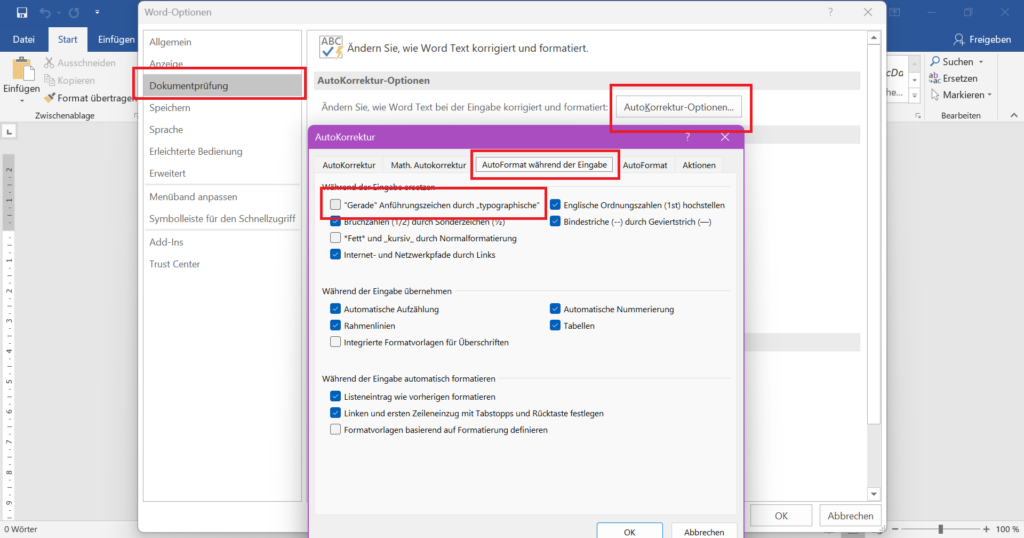Check Integrierte Formatvorlagen für Überschriften

[x=336, y=342]
